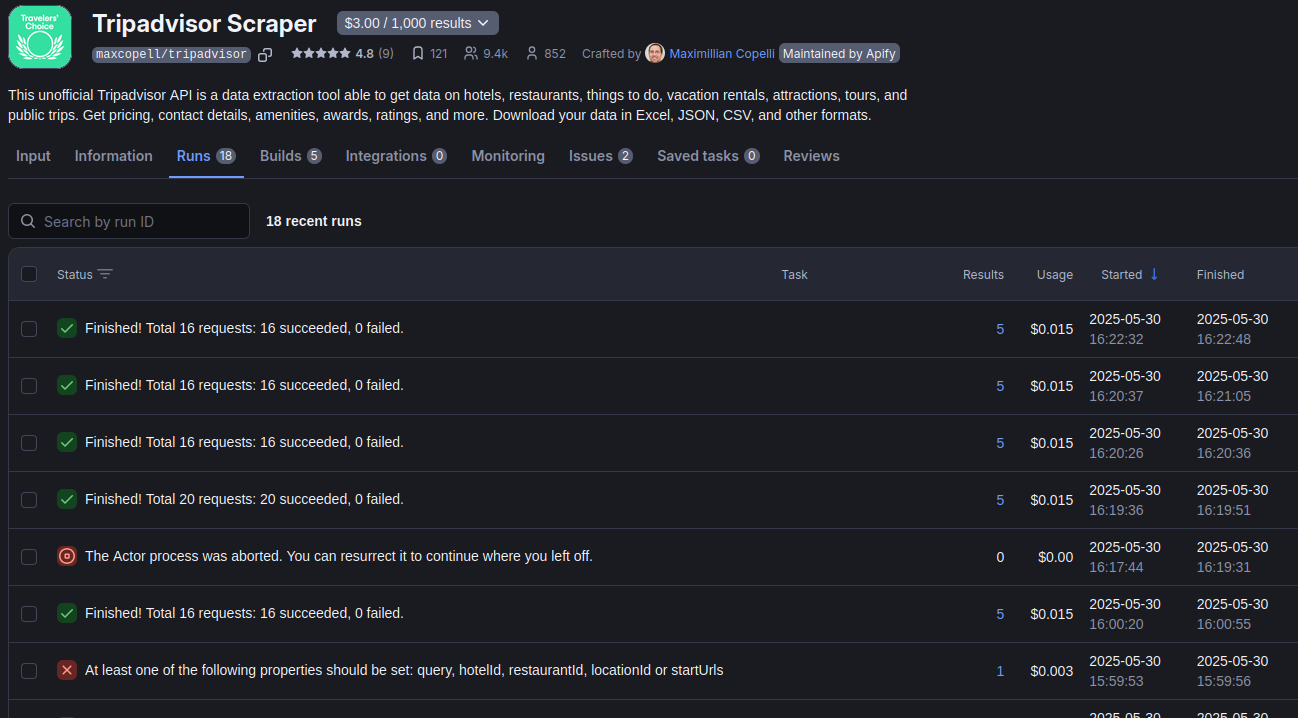Open the Status filter icon

pyautogui.click(x=105, y=274)
